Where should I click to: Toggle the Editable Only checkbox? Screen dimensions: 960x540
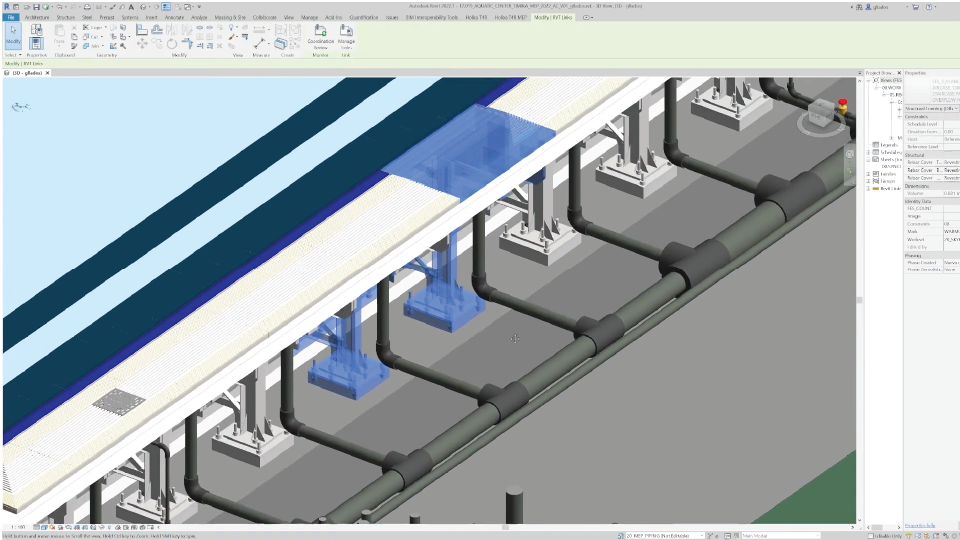(871, 535)
